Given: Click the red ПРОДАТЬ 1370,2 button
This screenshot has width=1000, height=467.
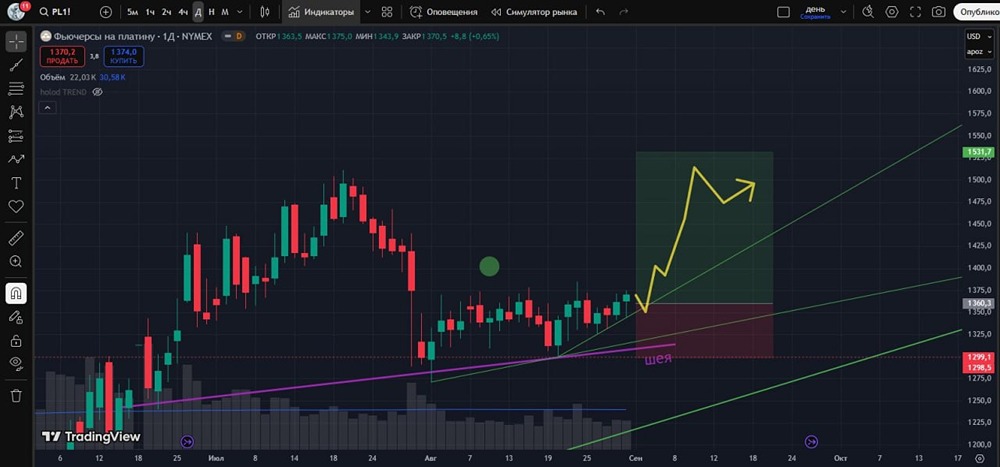Looking at the screenshot, I should coord(62,56).
